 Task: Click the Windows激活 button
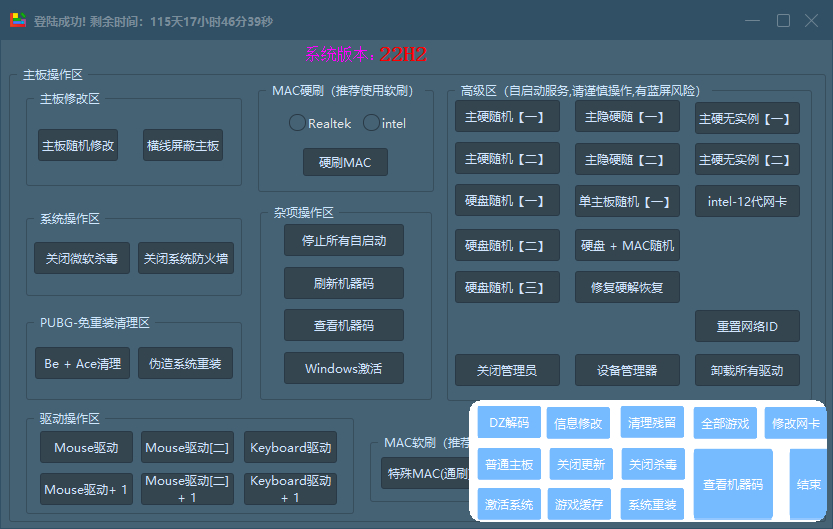coord(344,369)
